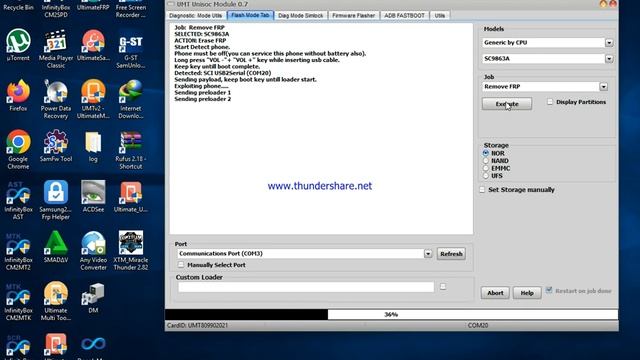
Task: Tick the Display Partitions checkbox
Action: (550, 102)
